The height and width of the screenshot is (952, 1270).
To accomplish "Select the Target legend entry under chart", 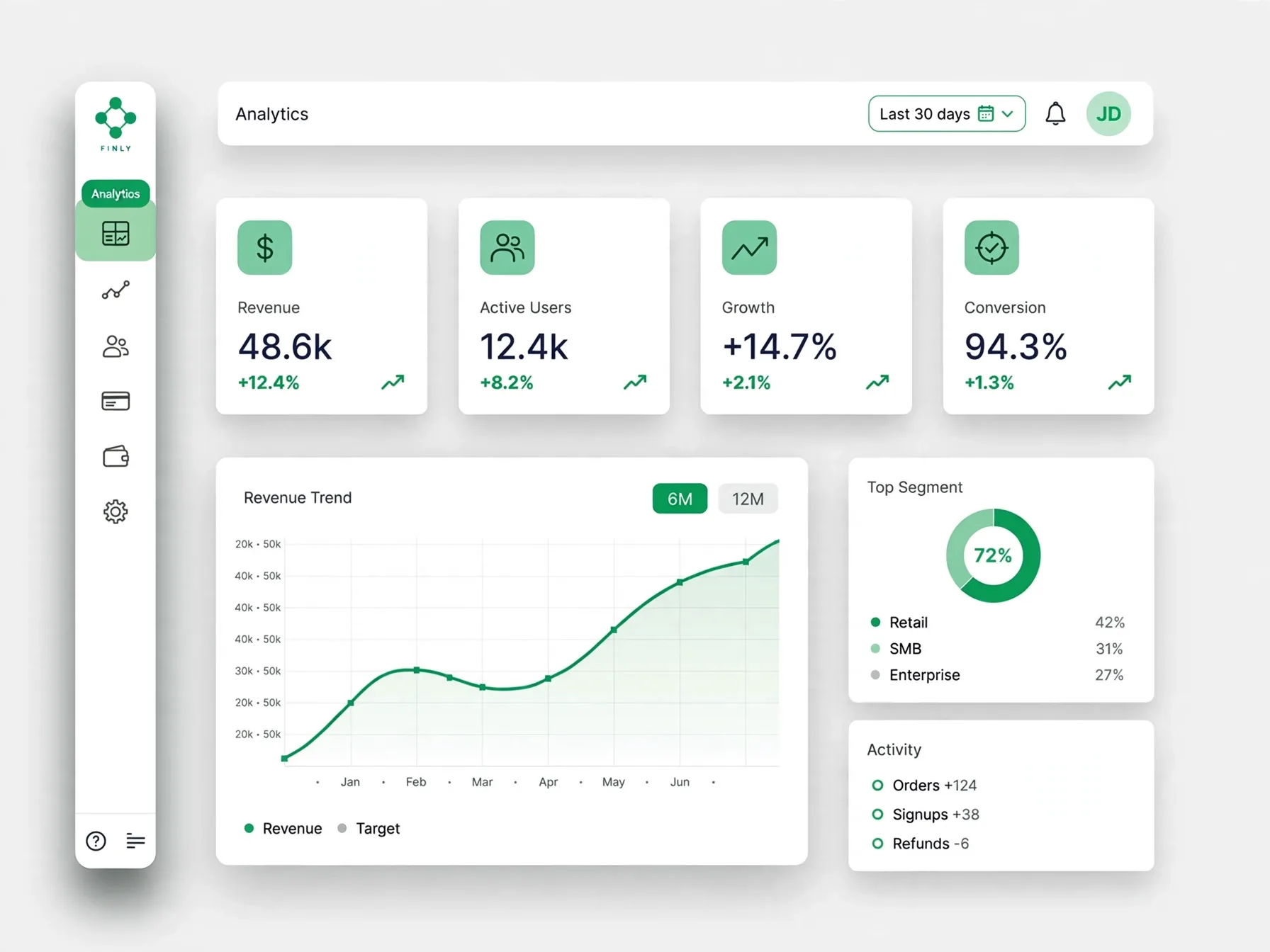I will (x=369, y=828).
